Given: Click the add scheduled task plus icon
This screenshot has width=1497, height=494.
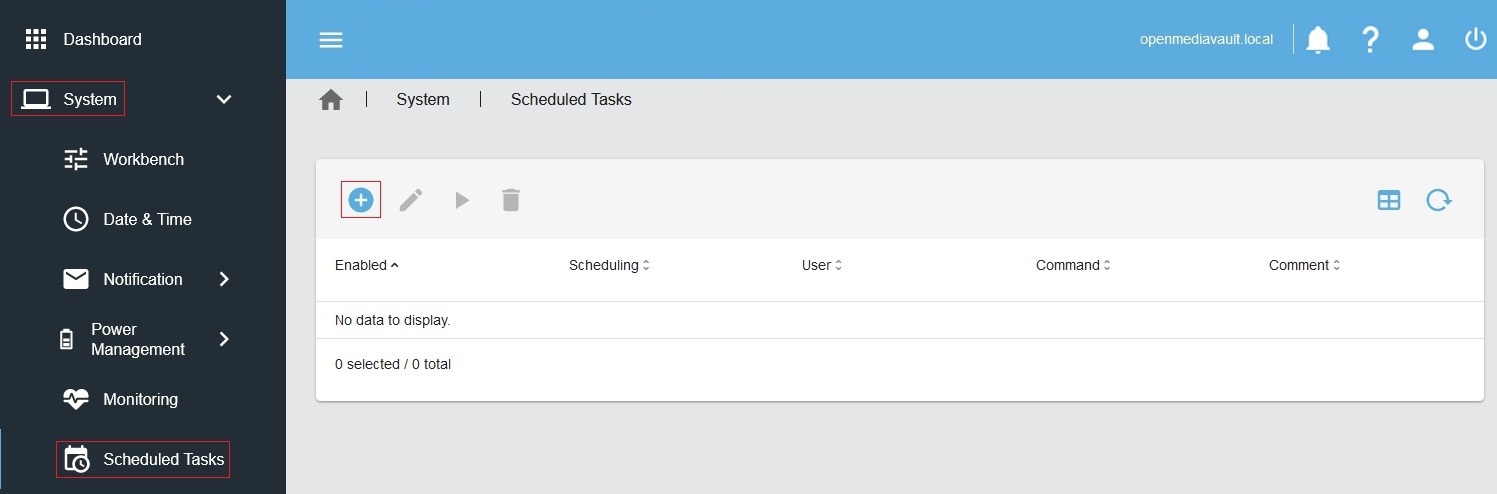Looking at the screenshot, I should tap(360, 200).
